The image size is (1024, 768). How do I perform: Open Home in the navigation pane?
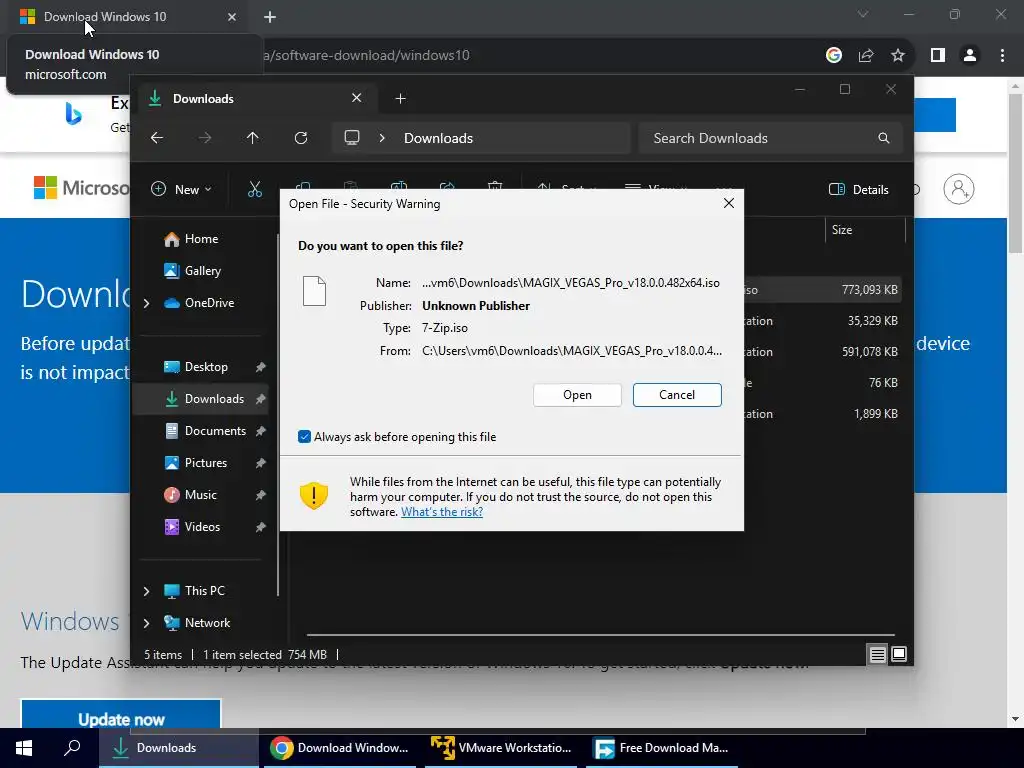(x=201, y=239)
